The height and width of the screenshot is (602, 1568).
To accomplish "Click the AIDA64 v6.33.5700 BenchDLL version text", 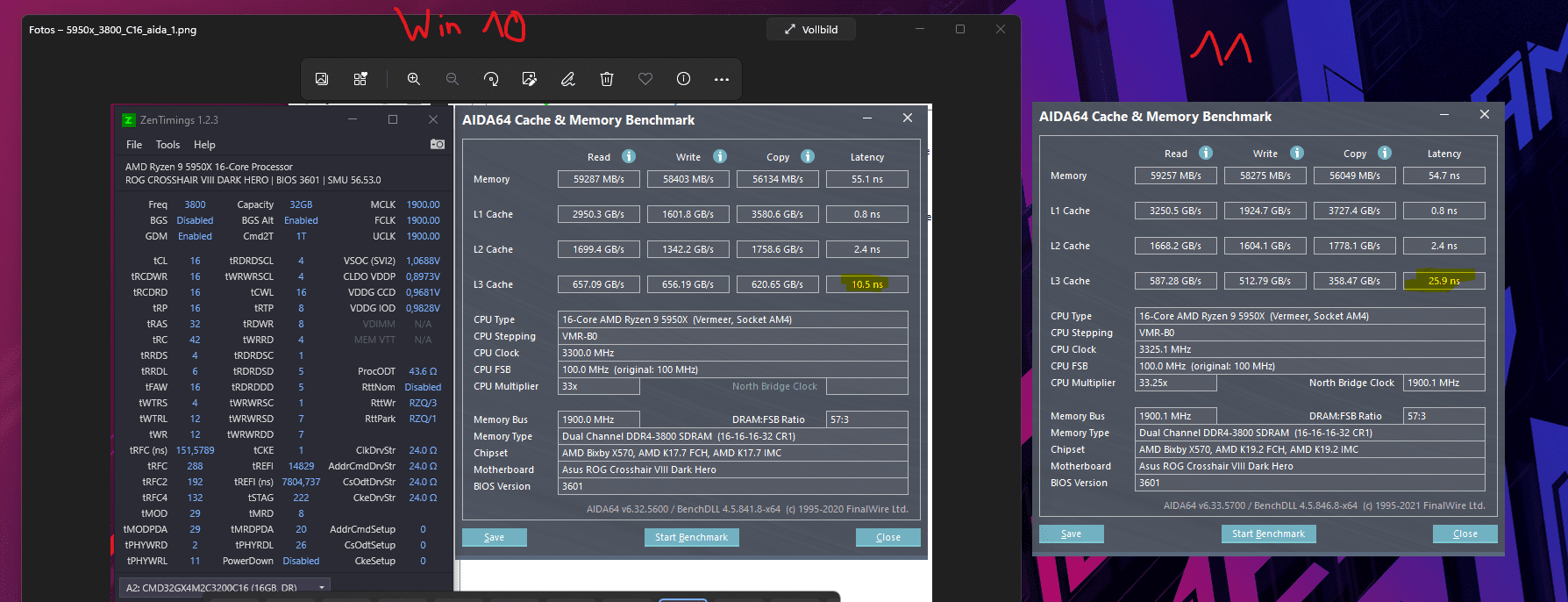I will [1324, 505].
